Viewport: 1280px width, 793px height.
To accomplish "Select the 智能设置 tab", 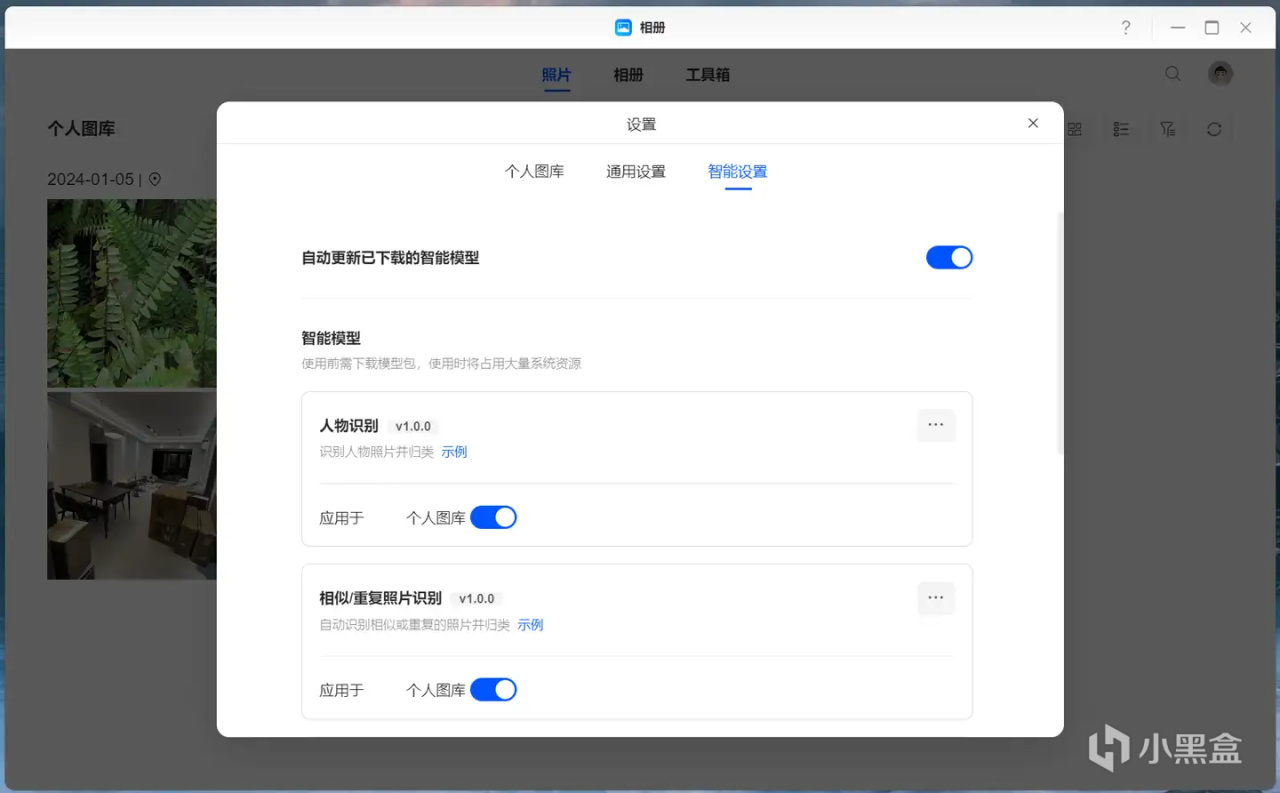I will tap(738, 171).
